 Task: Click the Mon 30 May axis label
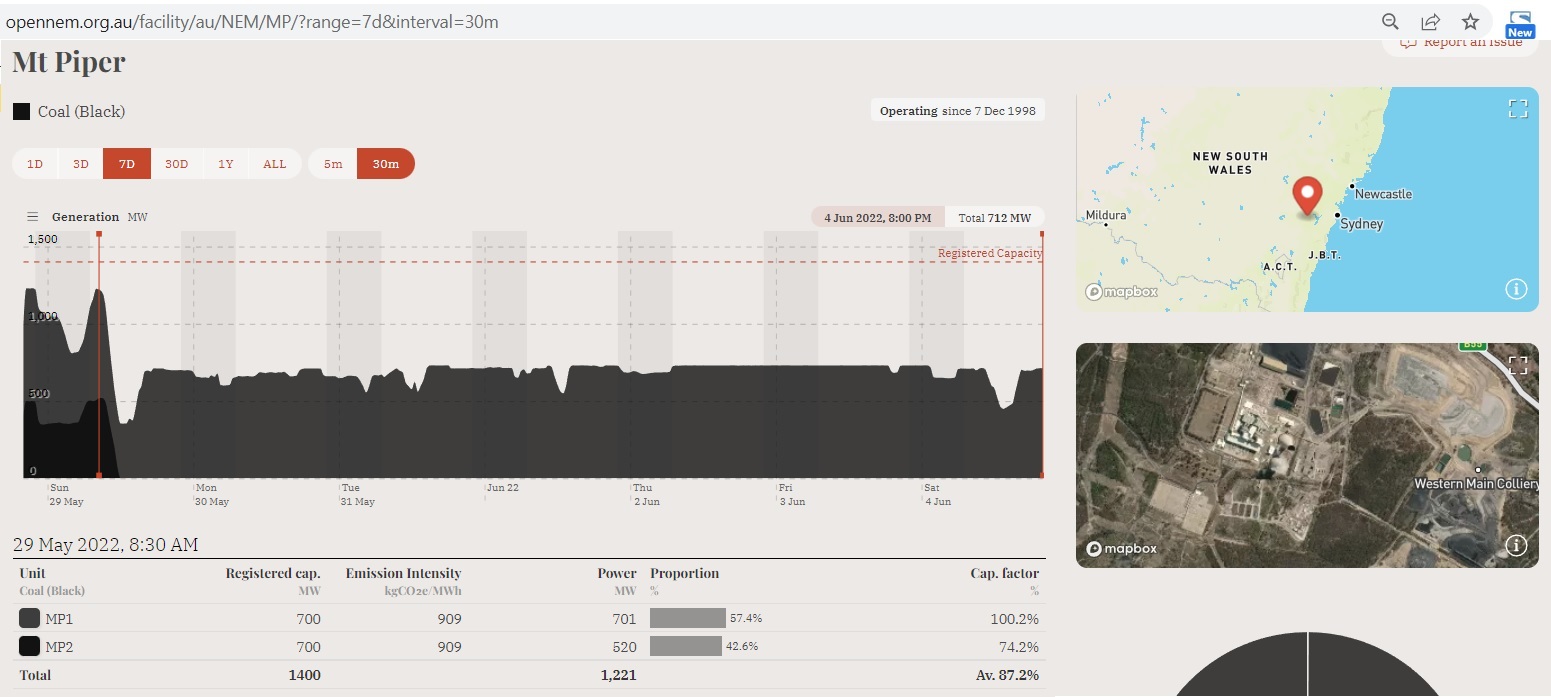click(x=212, y=494)
